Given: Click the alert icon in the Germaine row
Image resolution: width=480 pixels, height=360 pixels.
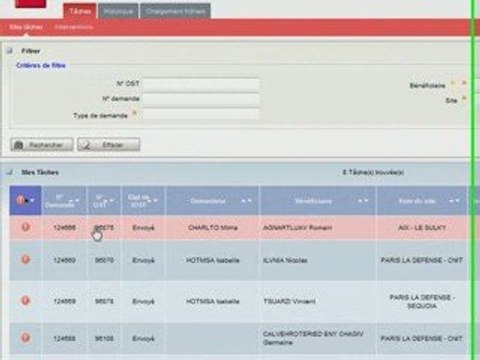Looking at the screenshot, I should tap(25, 338).
